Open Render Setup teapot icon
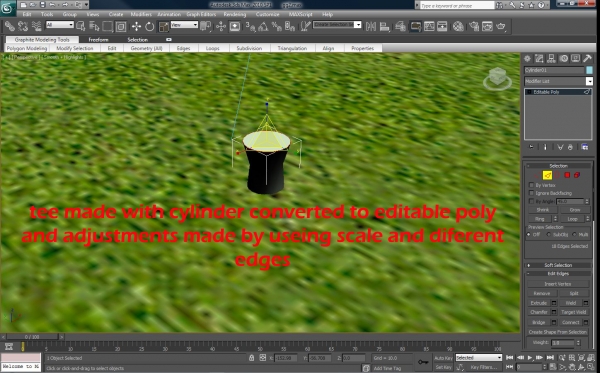Image resolution: width=600 pixels, height=373 pixels. (x=474, y=26)
